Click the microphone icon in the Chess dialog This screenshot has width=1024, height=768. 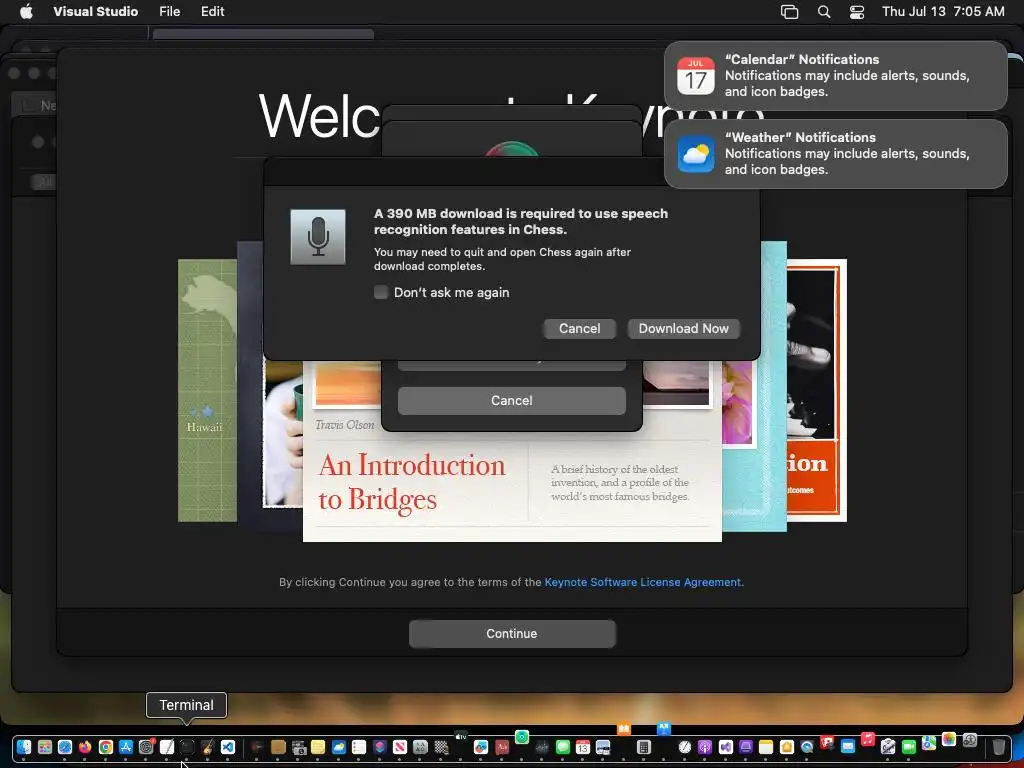pos(318,236)
